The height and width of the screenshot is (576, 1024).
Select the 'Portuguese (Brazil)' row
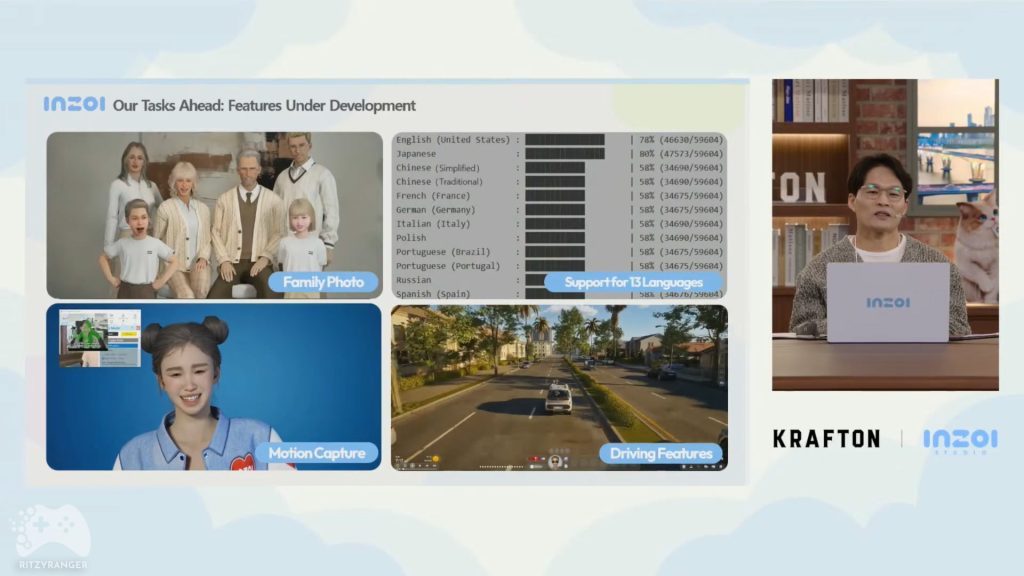559,251
